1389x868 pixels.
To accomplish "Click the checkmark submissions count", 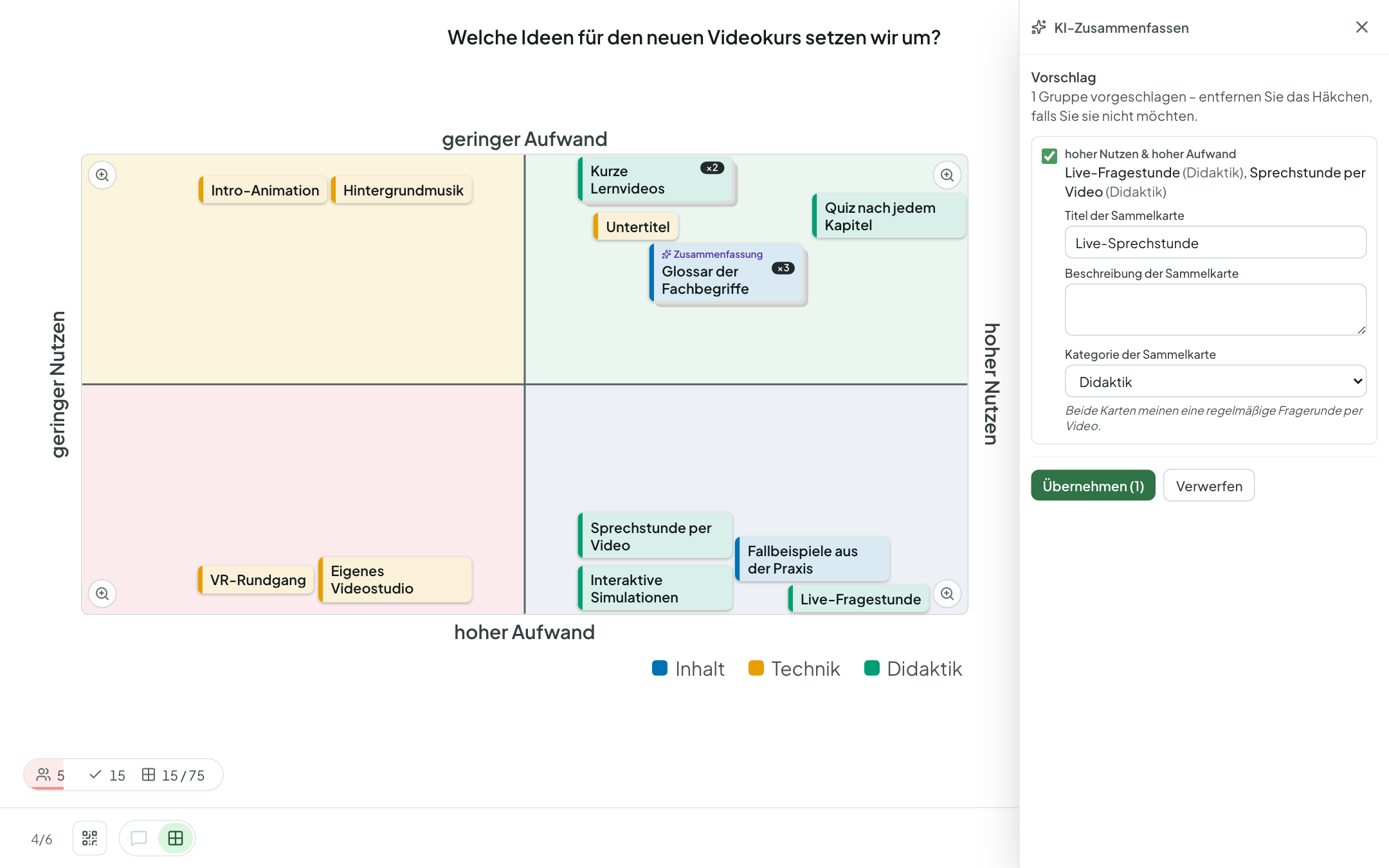I will click(107, 775).
